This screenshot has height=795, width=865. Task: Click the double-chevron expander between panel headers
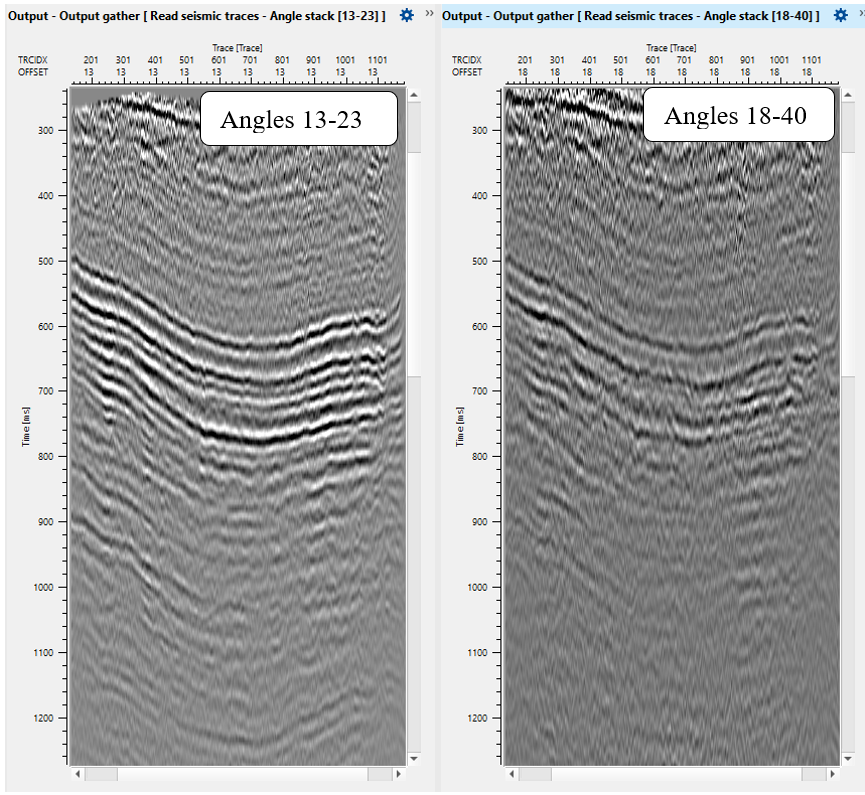click(x=429, y=13)
